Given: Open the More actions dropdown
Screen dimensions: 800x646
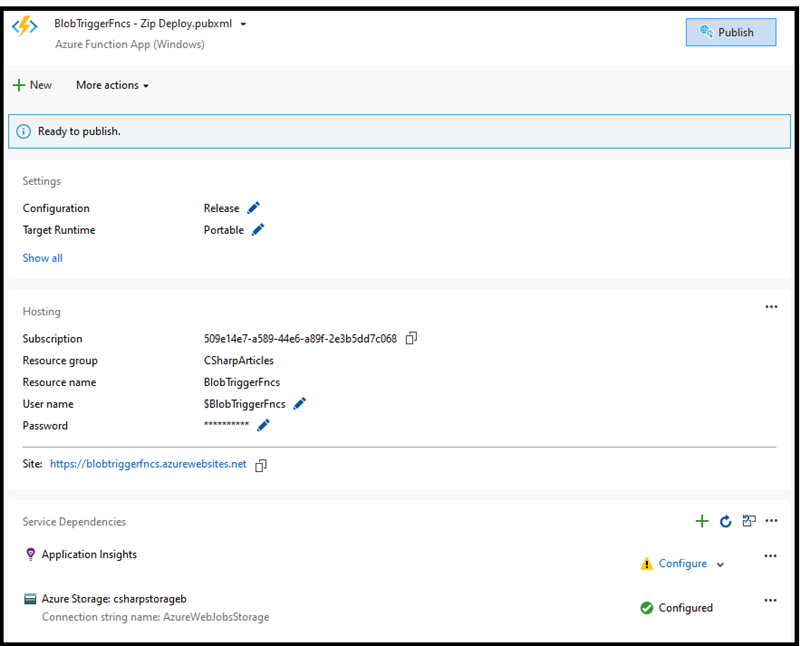Looking at the screenshot, I should pos(112,85).
